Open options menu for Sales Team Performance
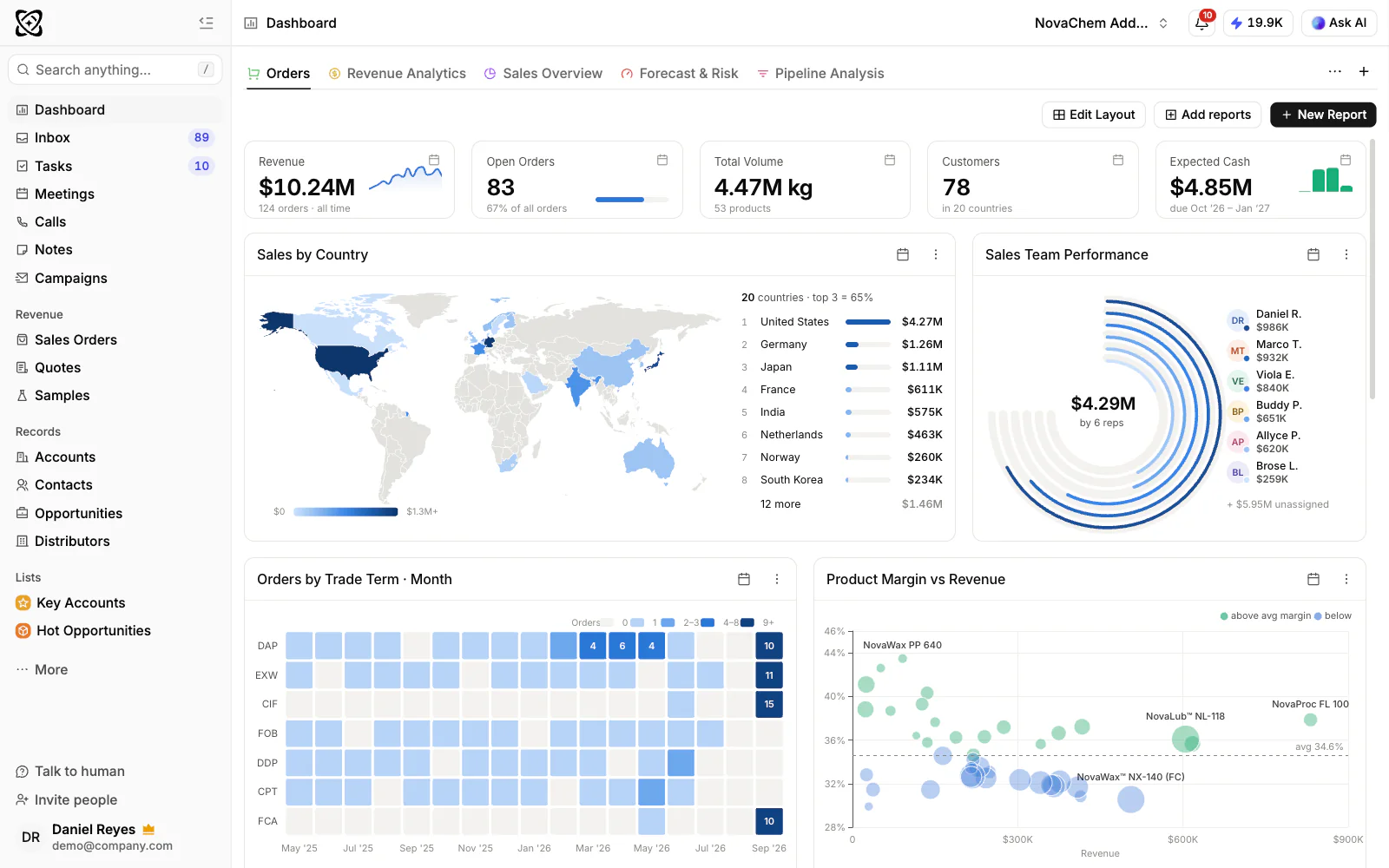The height and width of the screenshot is (868, 1389). click(x=1346, y=254)
